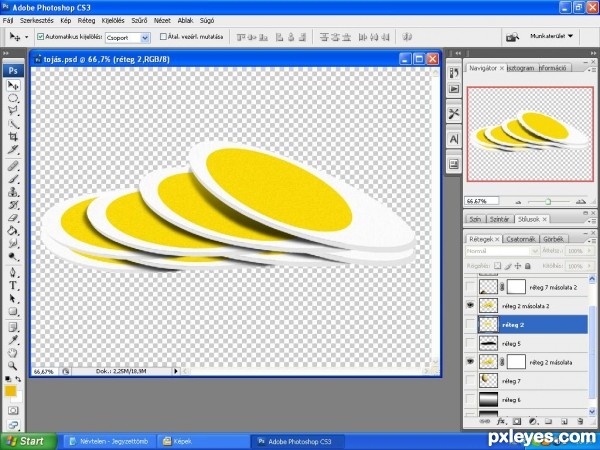Toggle Automatikus kijelölés checkbox
The height and width of the screenshot is (450, 600).
[x=41, y=37]
